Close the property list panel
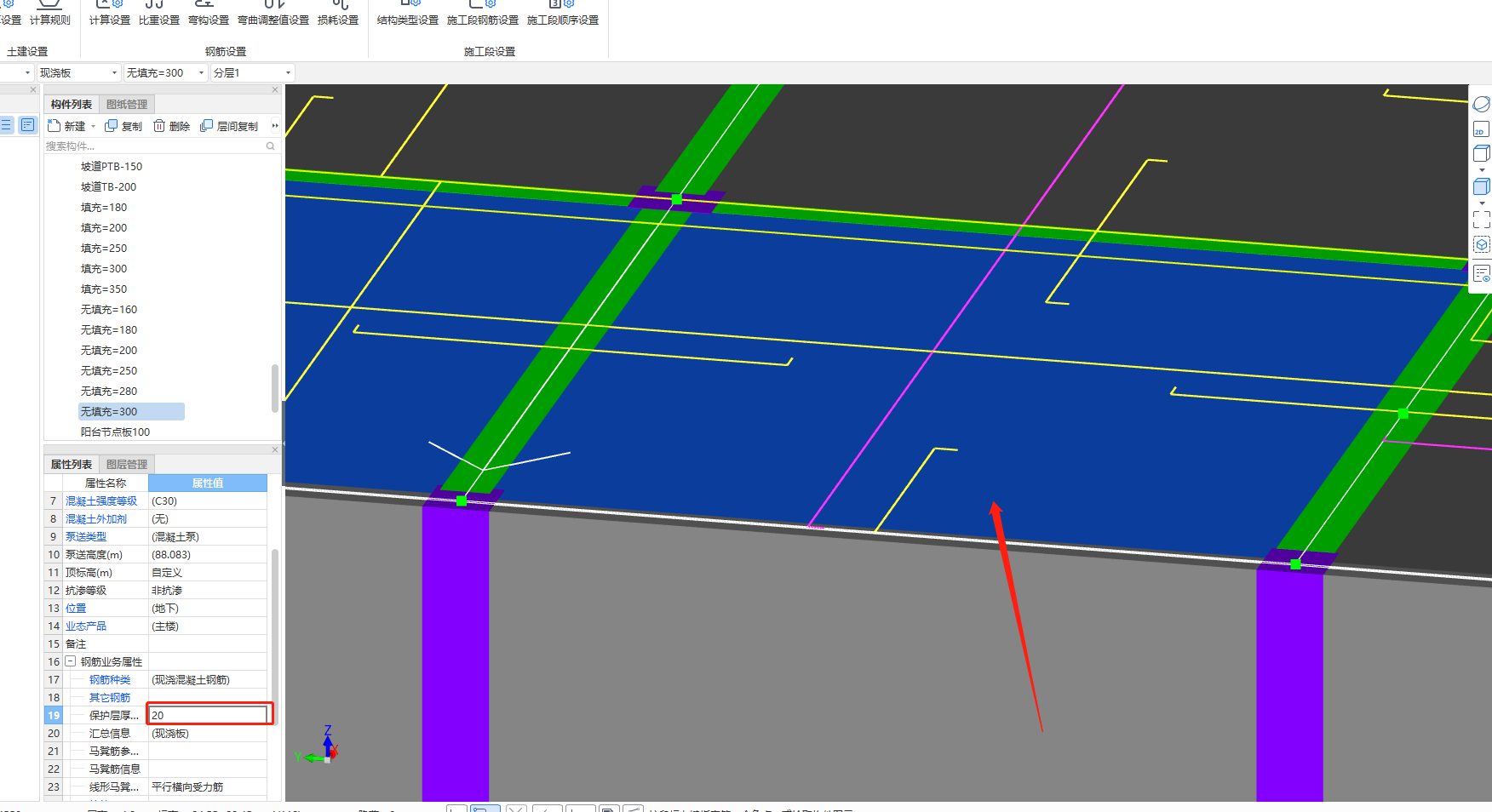 coord(275,449)
